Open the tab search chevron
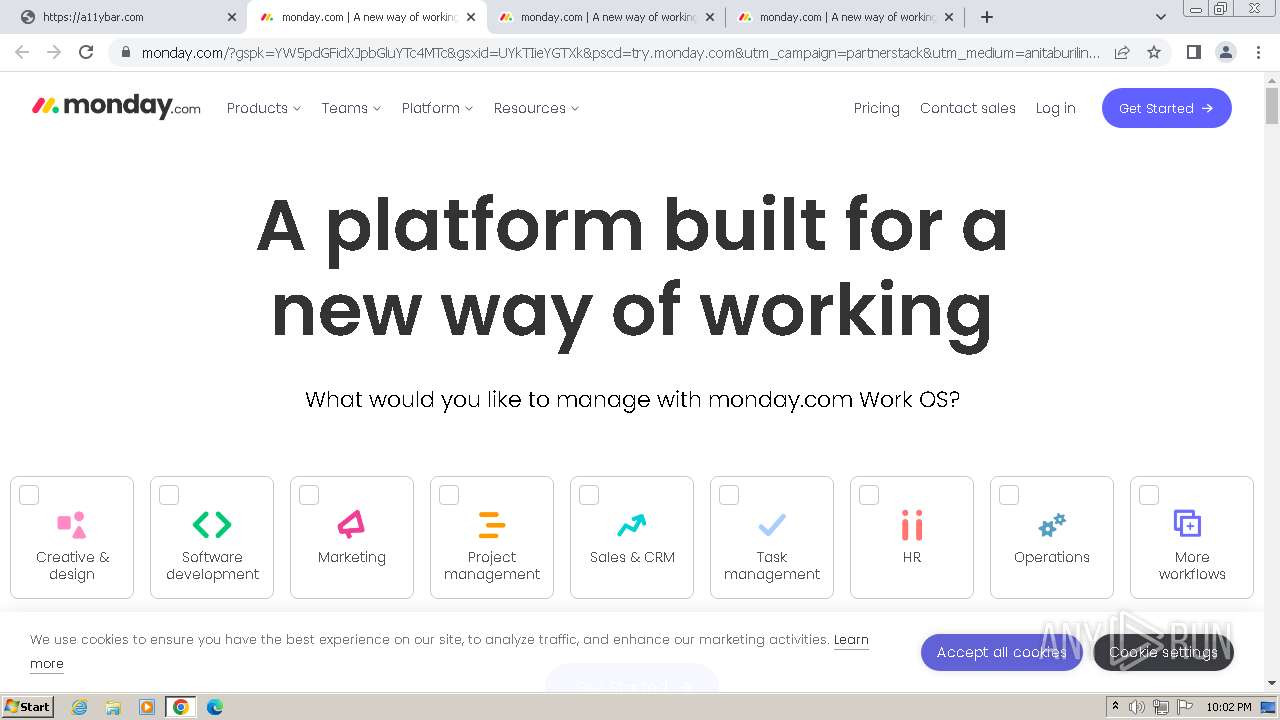This screenshot has width=1280, height=720. [x=1160, y=17]
